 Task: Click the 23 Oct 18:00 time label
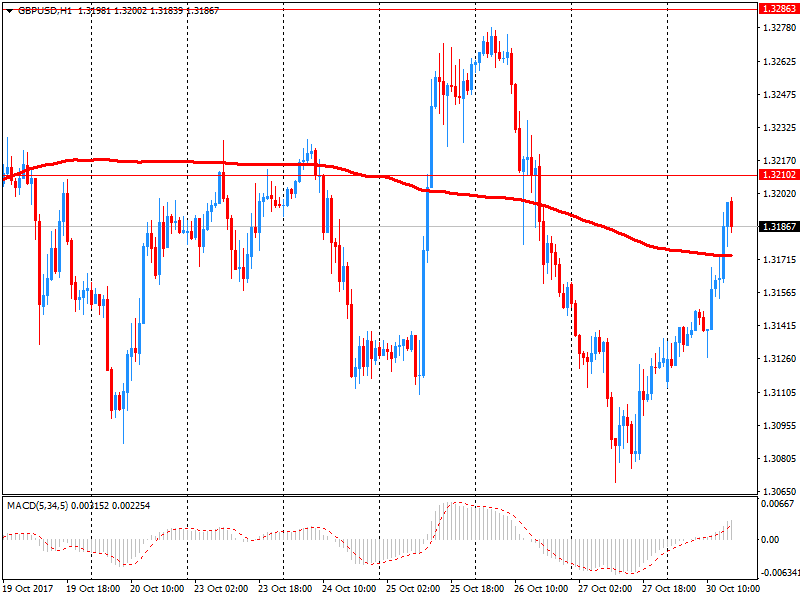285,588
